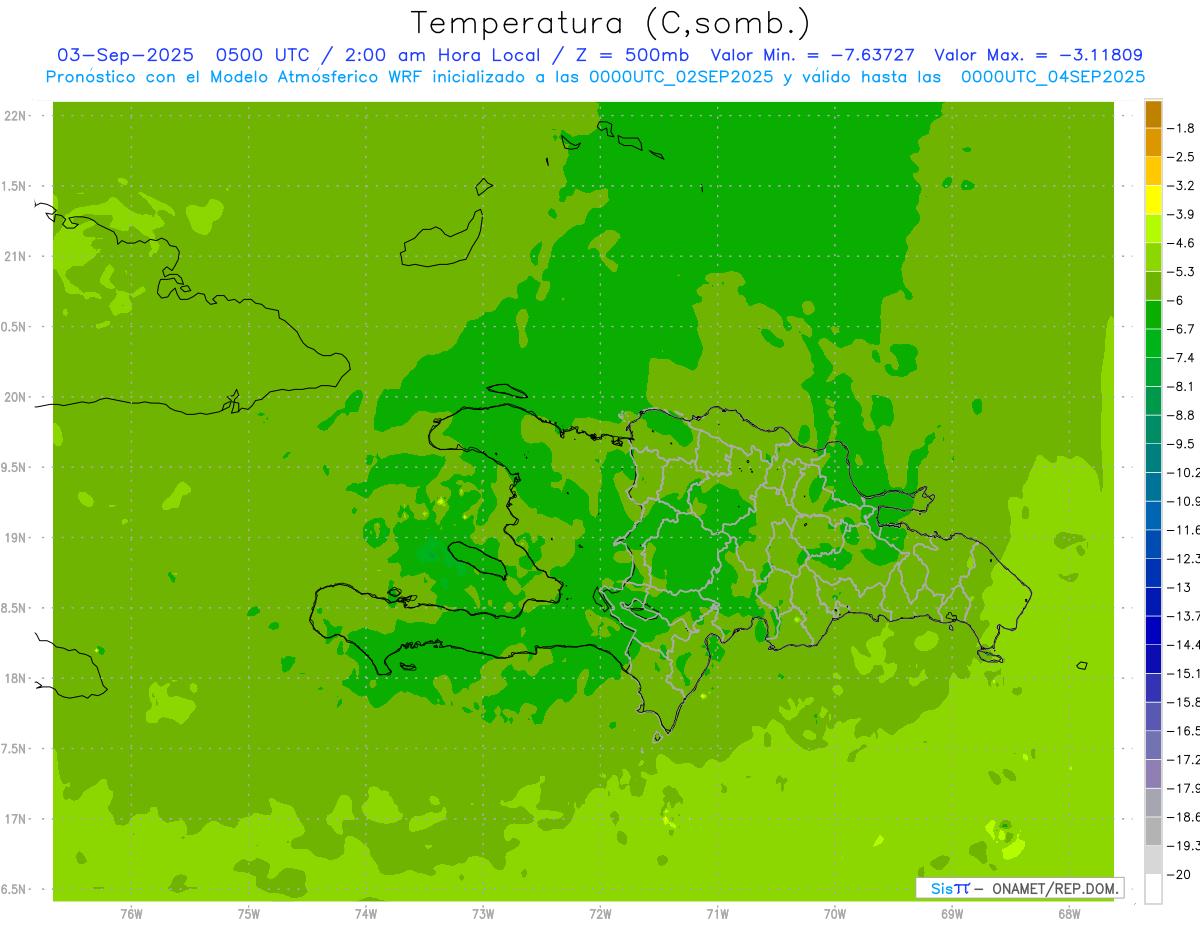Click the colorbar value '-18.6'

1184,817
